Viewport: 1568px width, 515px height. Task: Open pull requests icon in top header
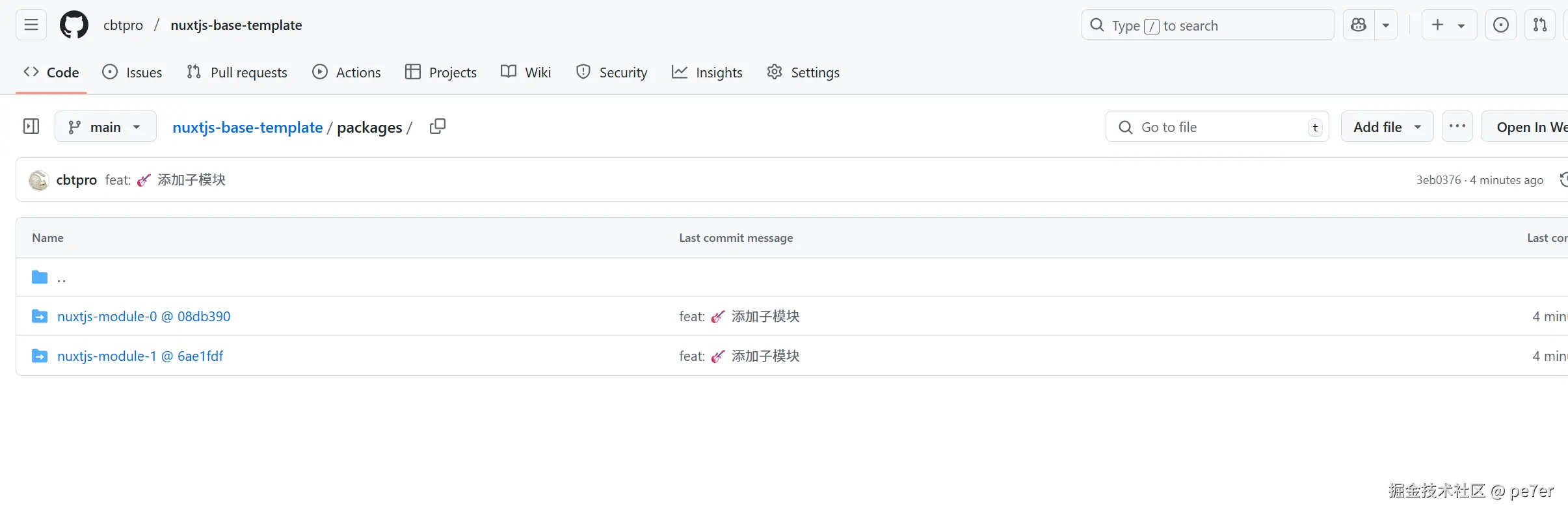[1540, 25]
